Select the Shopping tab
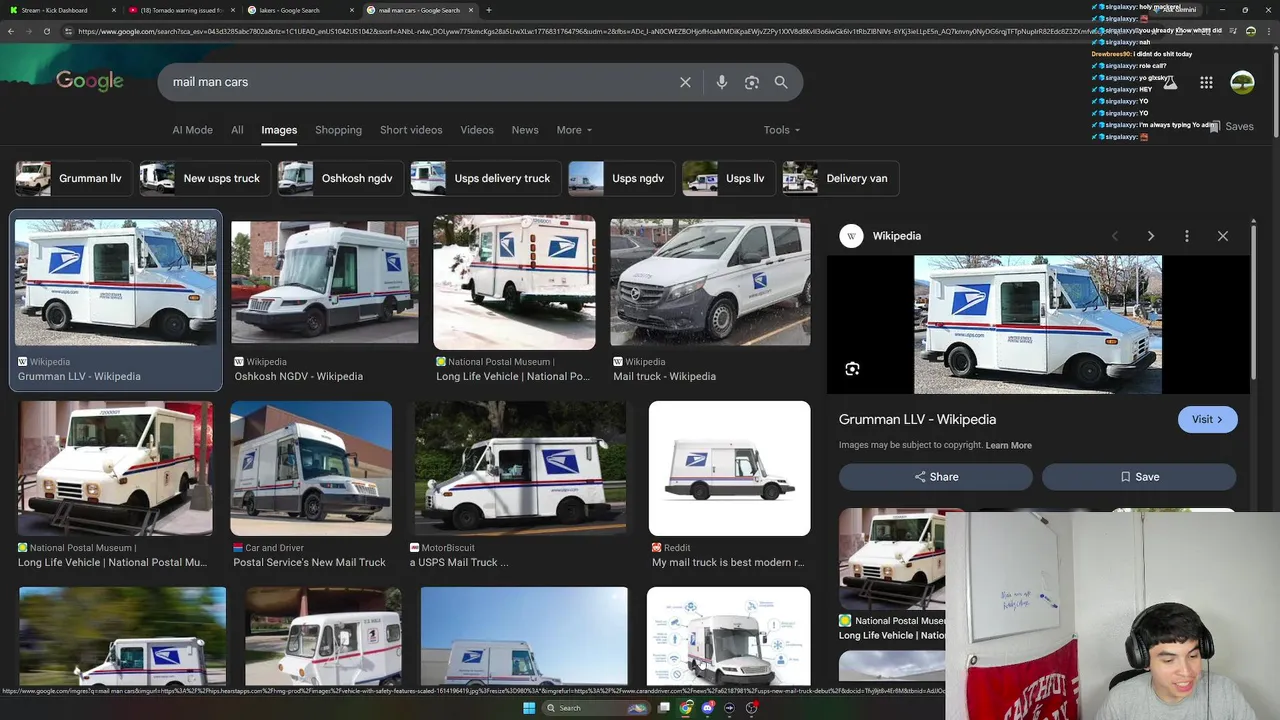1280x720 pixels. [x=338, y=130]
